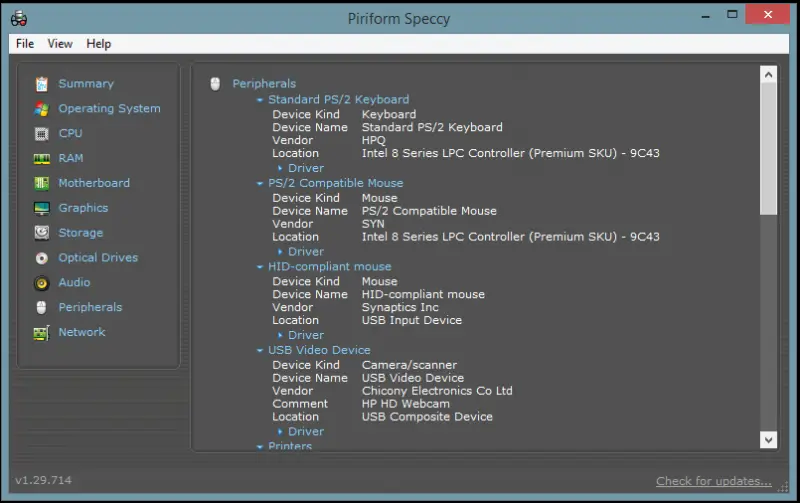The width and height of the screenshot is (800, 503).
Task: Click the Network card icon
Action: 42,333
